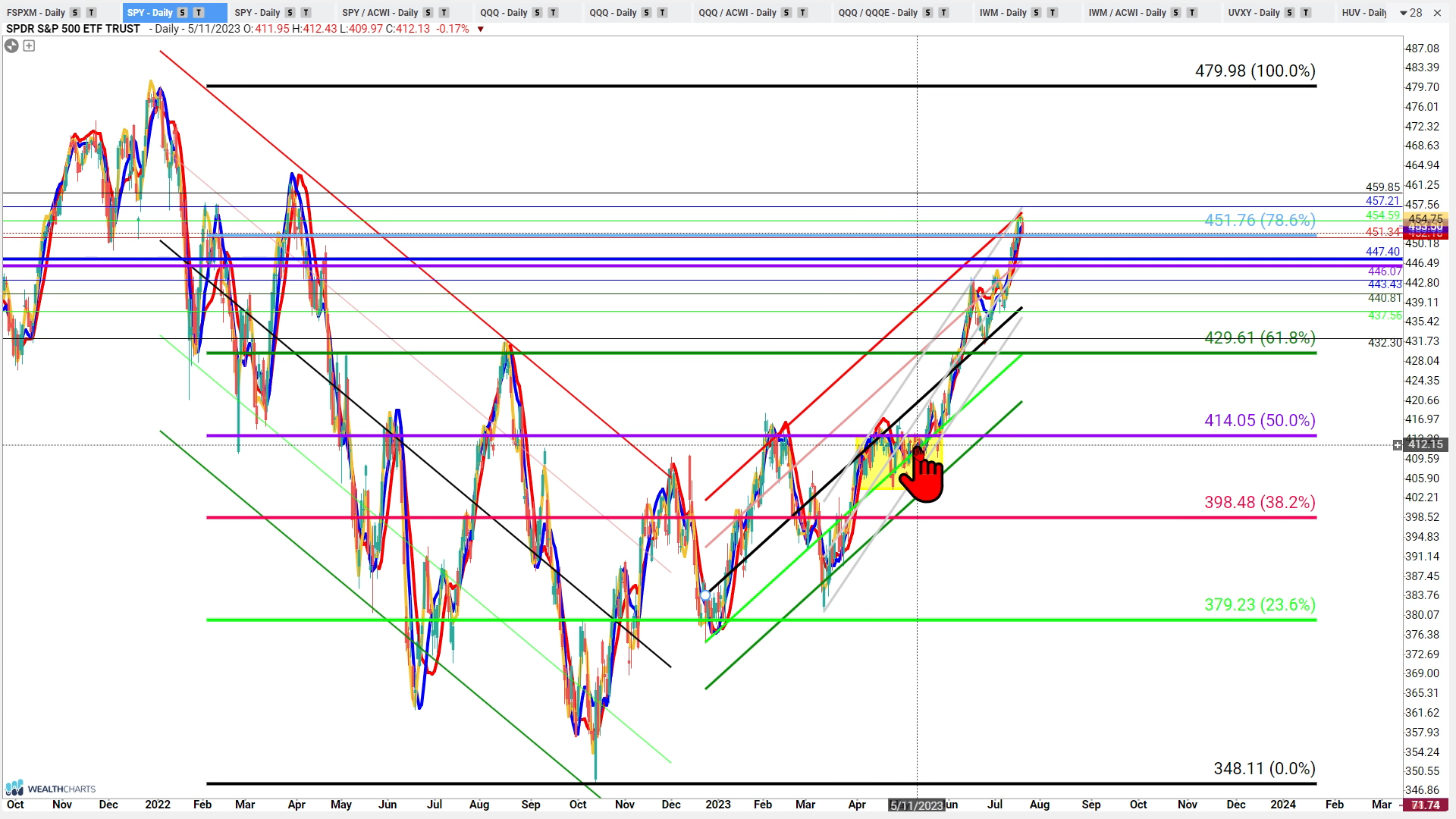
Task: Click the T icon on the QQQ / ACWI - Daily tab
Action: coord(802,13)
